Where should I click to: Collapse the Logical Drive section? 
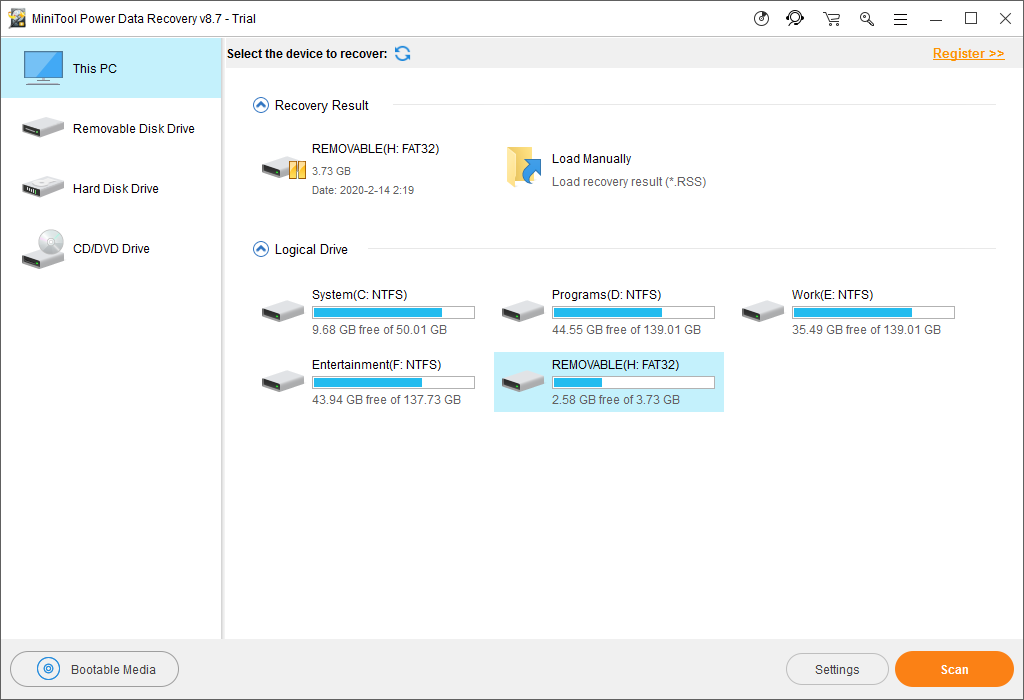261,249
